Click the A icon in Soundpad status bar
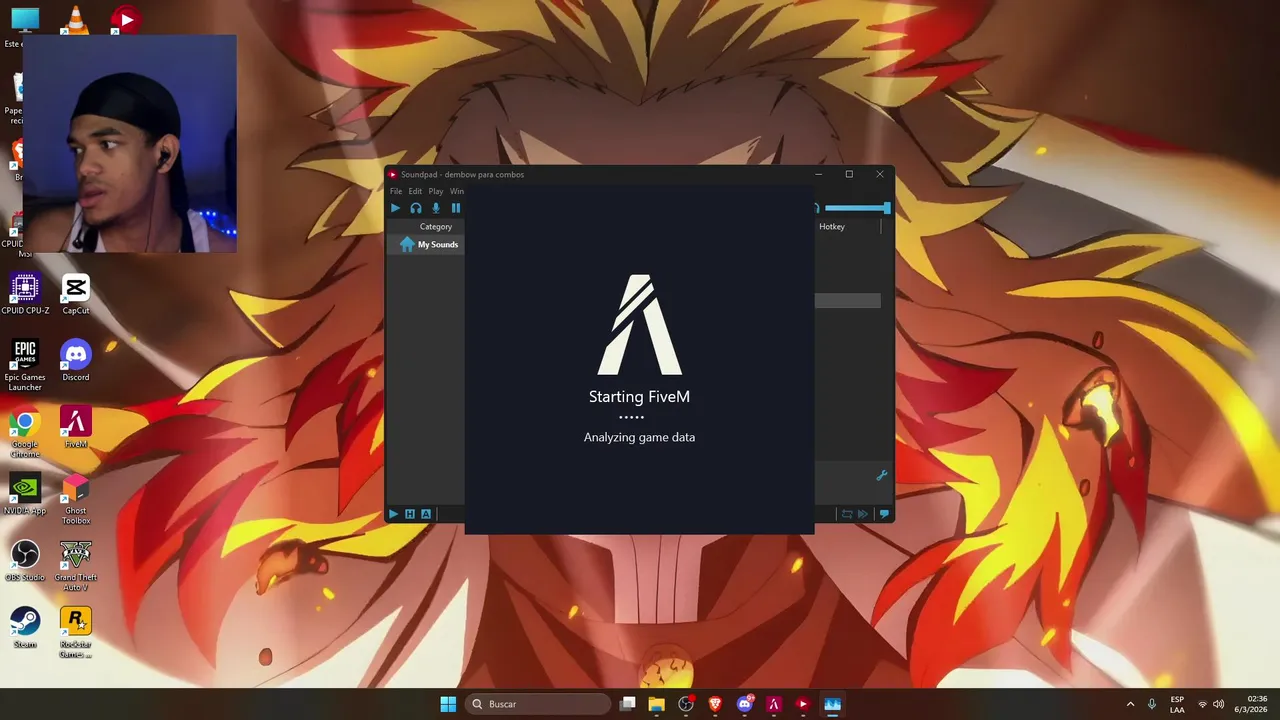Viewport: 1280px width, 720px height. coord(426,514)
